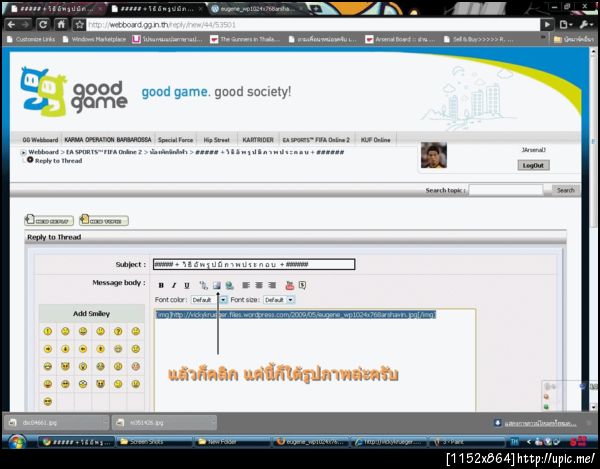The image size is (600, 469).
Task: Align message text center
Action: [x=259, y=285]
